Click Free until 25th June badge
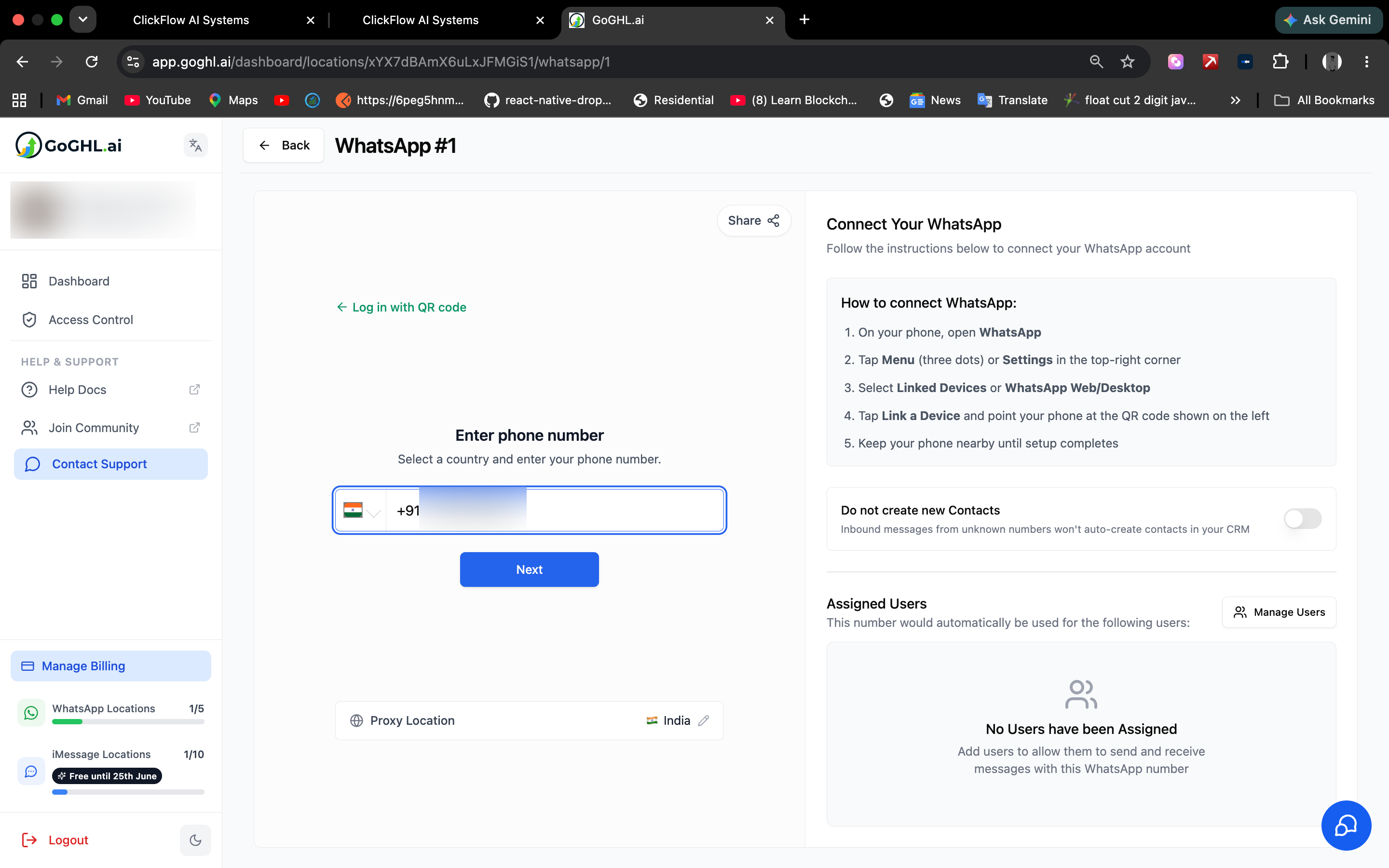The width and height of the screenshot is (1389, 868). [x=107, y=776]
